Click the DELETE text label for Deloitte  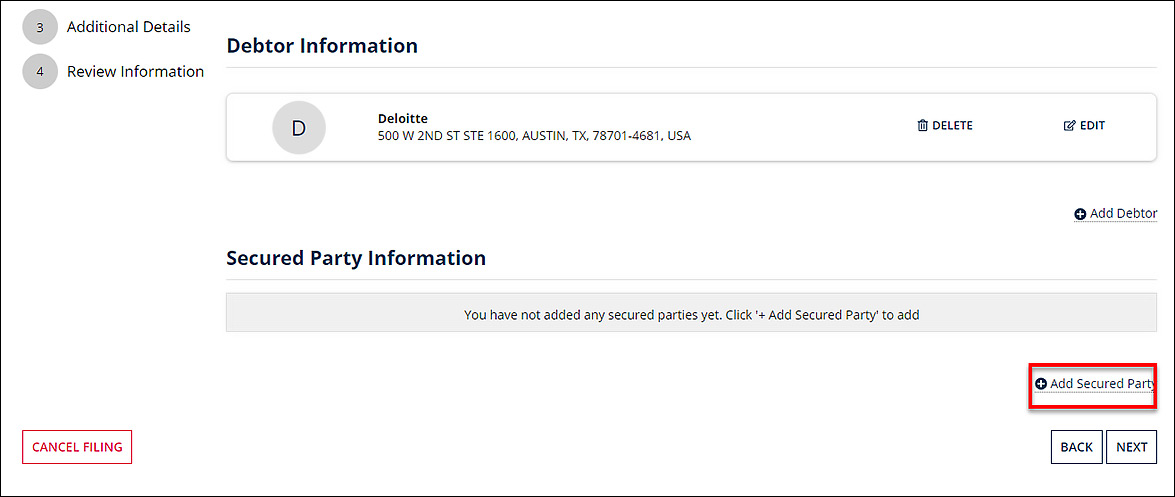click(x=952, y=126)
